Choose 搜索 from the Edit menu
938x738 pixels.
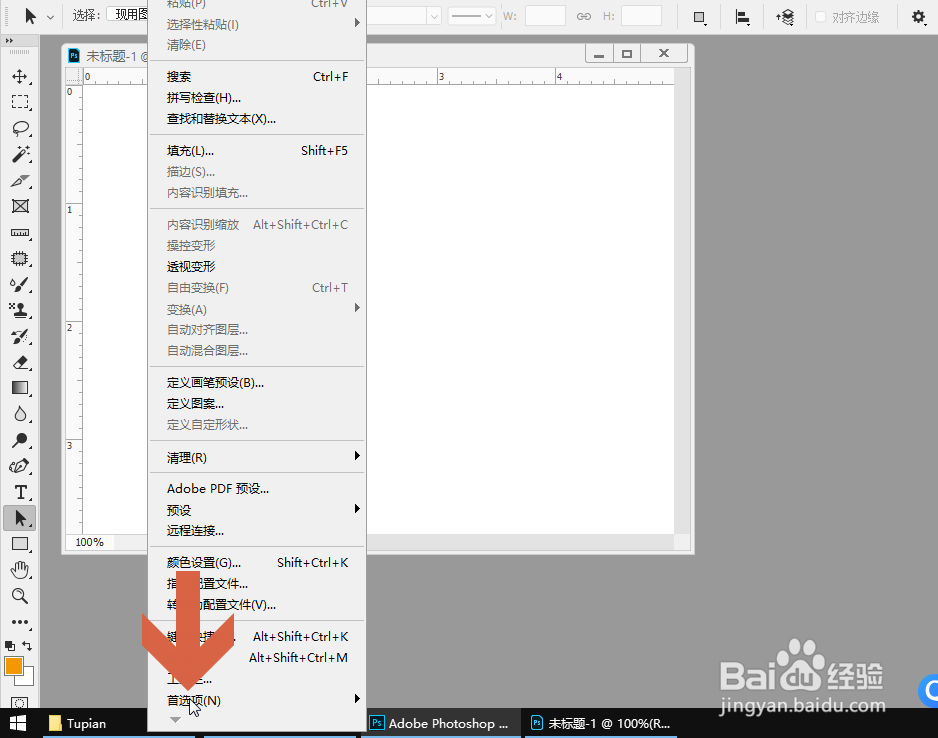pyautogui.click(x=257, y=77)
